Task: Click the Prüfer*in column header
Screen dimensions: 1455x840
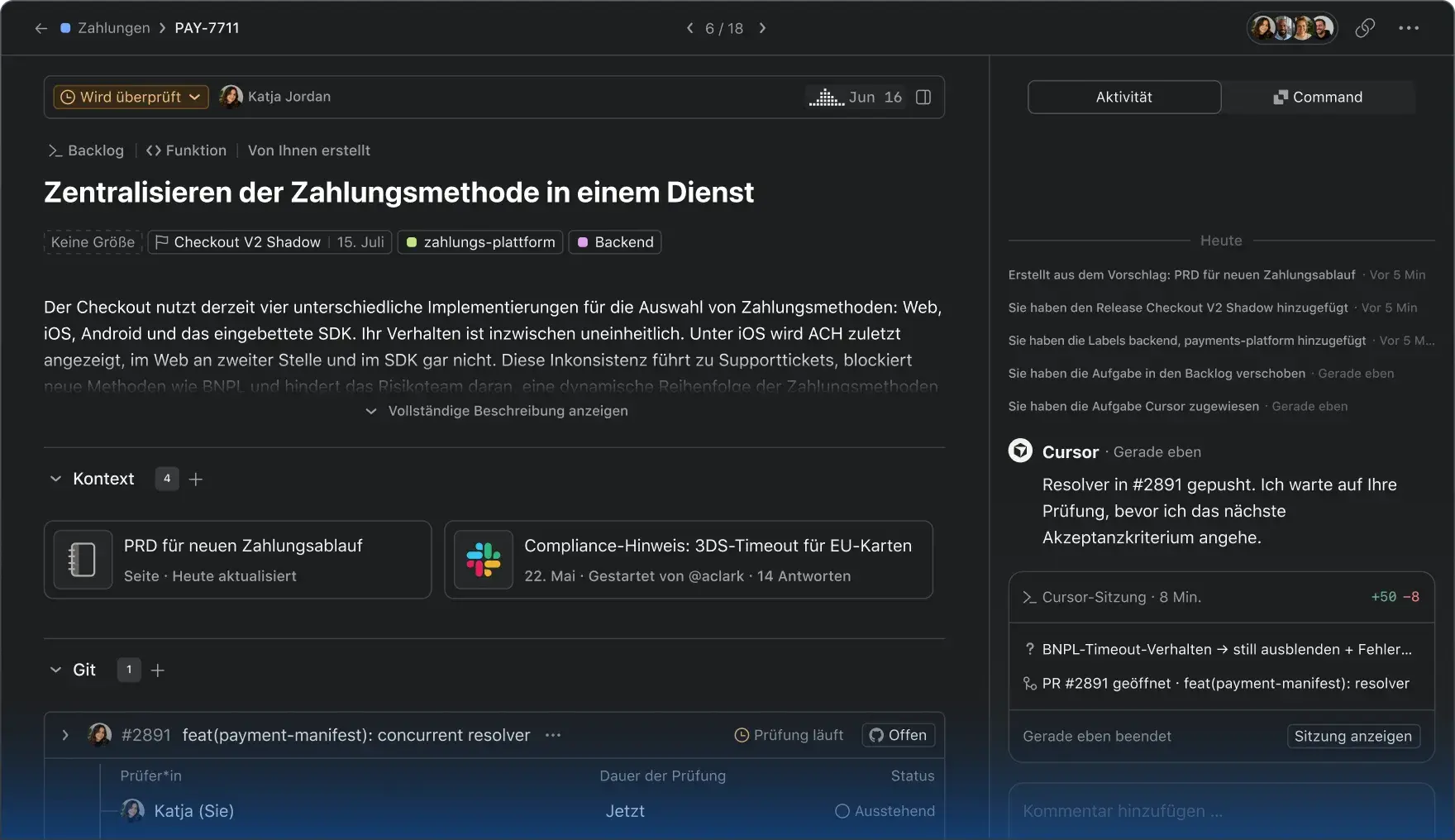Action: pyautogui.click(x=150, y=776)
